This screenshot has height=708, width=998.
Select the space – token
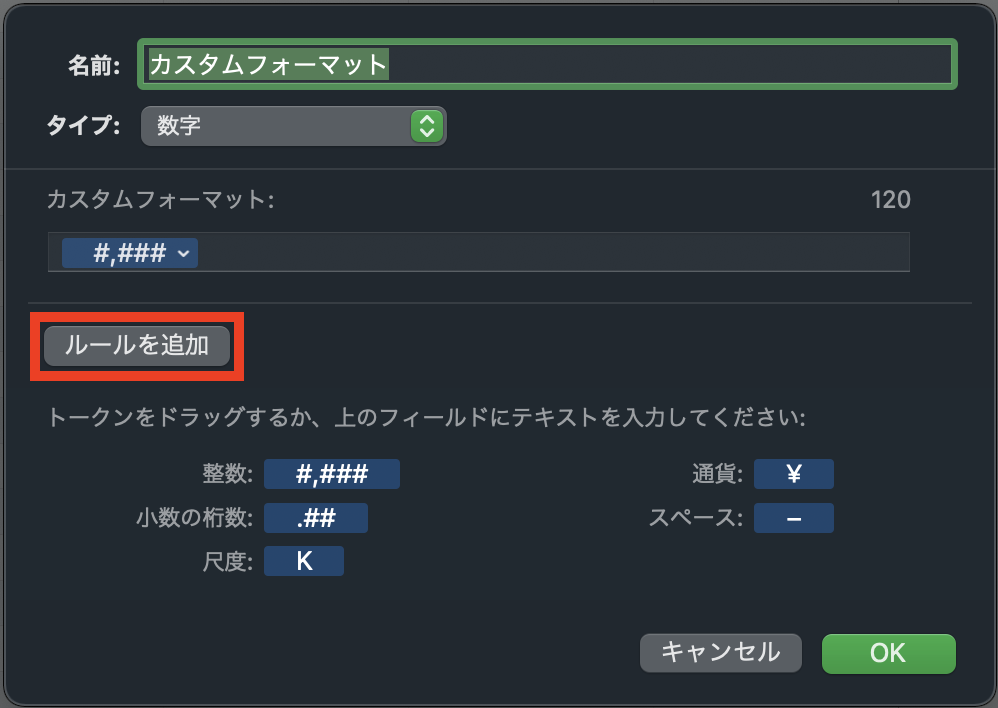point(793,518)
